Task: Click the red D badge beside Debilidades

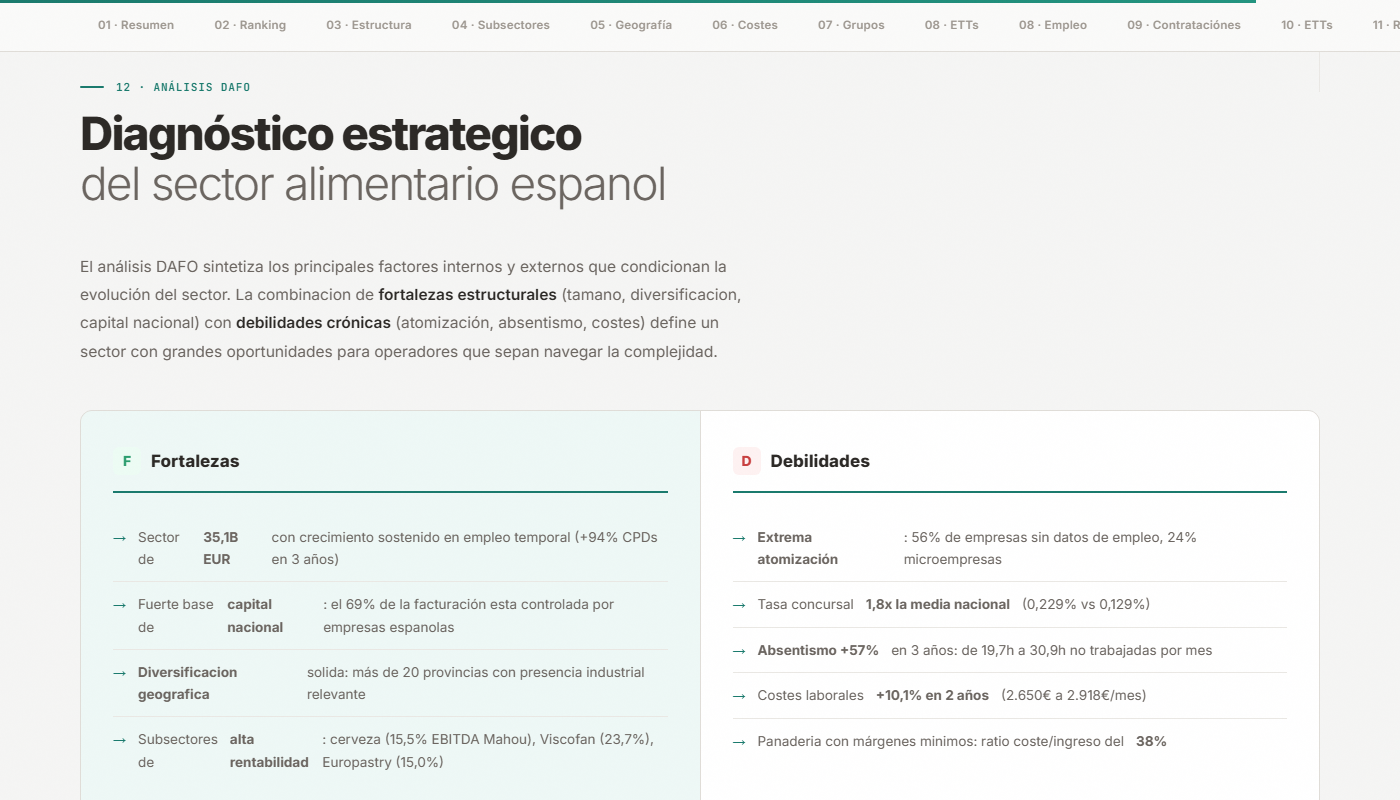Action: point(746,461)
